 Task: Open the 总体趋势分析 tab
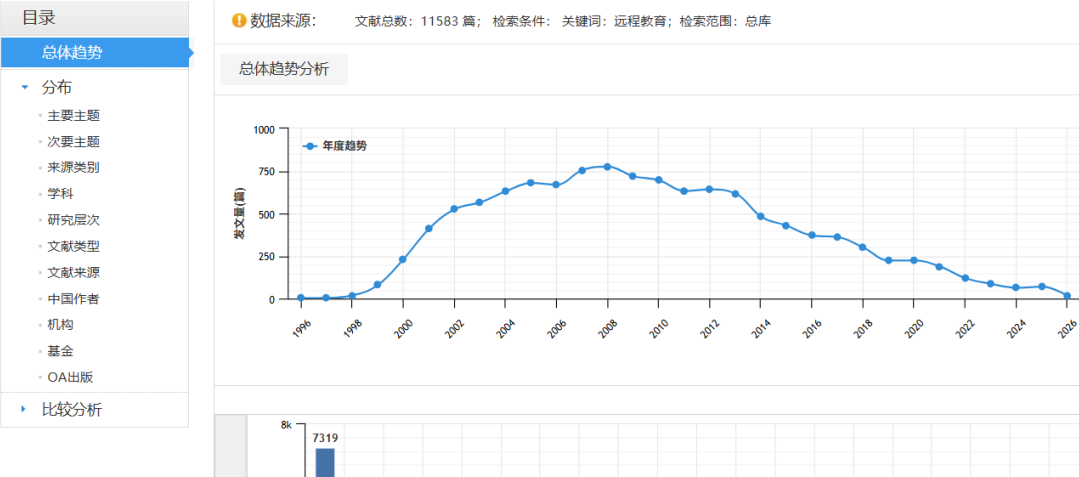click(284, 69)
